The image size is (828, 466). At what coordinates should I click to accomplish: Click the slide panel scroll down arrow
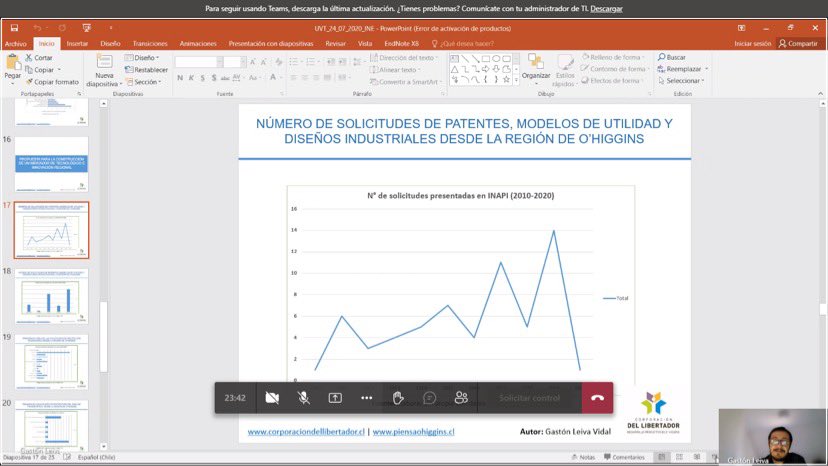pyautogui.click(x=104, y=446)
